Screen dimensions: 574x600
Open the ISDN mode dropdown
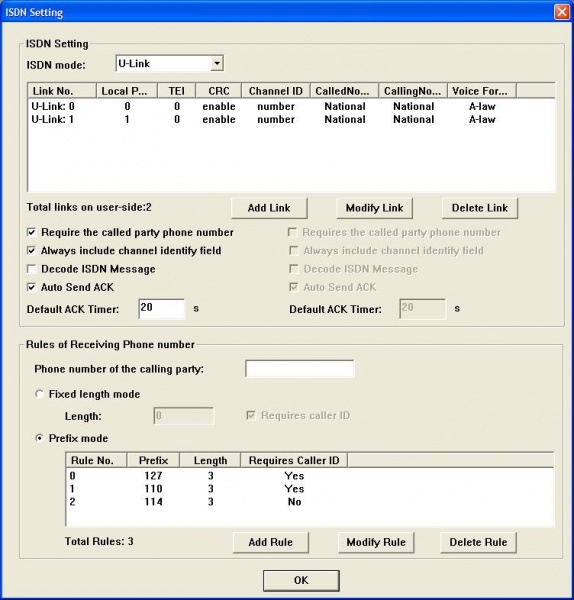pos(217,64)
